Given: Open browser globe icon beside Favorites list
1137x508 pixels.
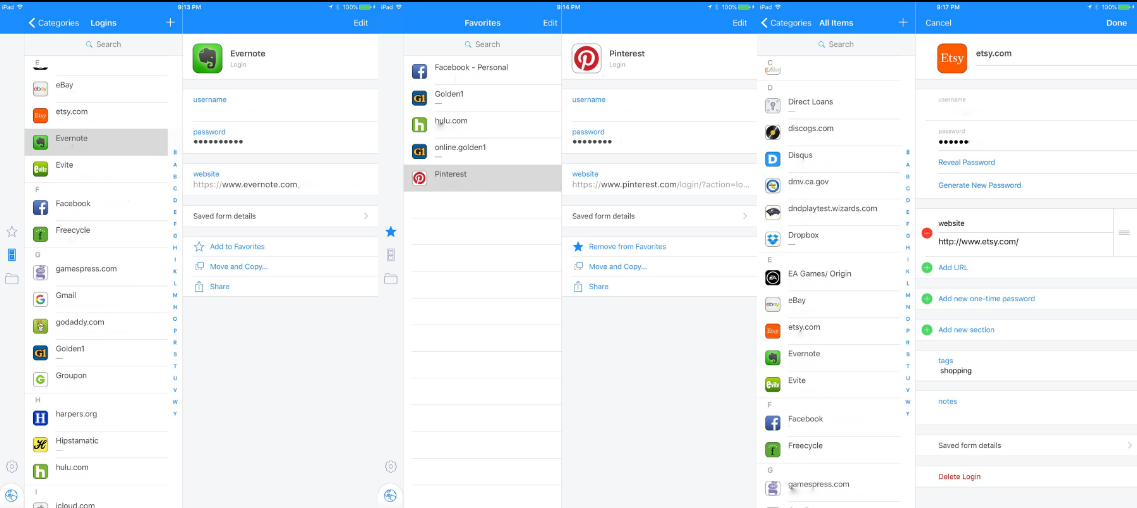Looking at the screenshot, I should (x=391, y=496).
